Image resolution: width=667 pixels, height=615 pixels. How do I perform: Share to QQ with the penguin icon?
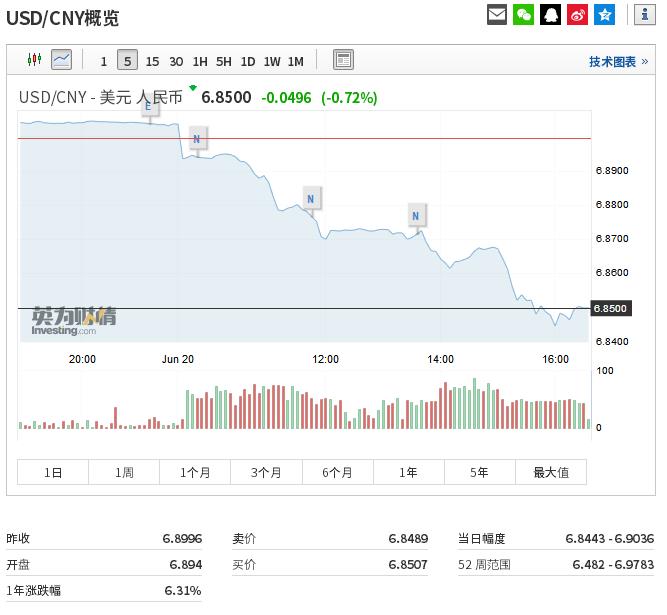point(551,14)
